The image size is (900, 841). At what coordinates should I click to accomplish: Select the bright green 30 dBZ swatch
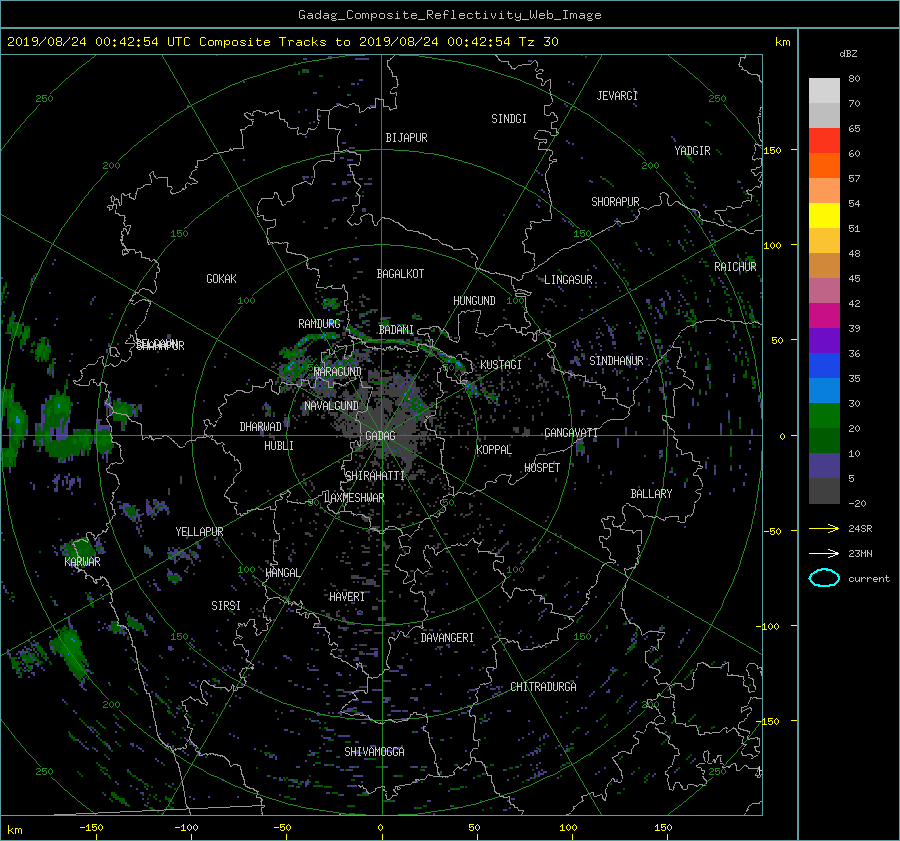[824, 416]
